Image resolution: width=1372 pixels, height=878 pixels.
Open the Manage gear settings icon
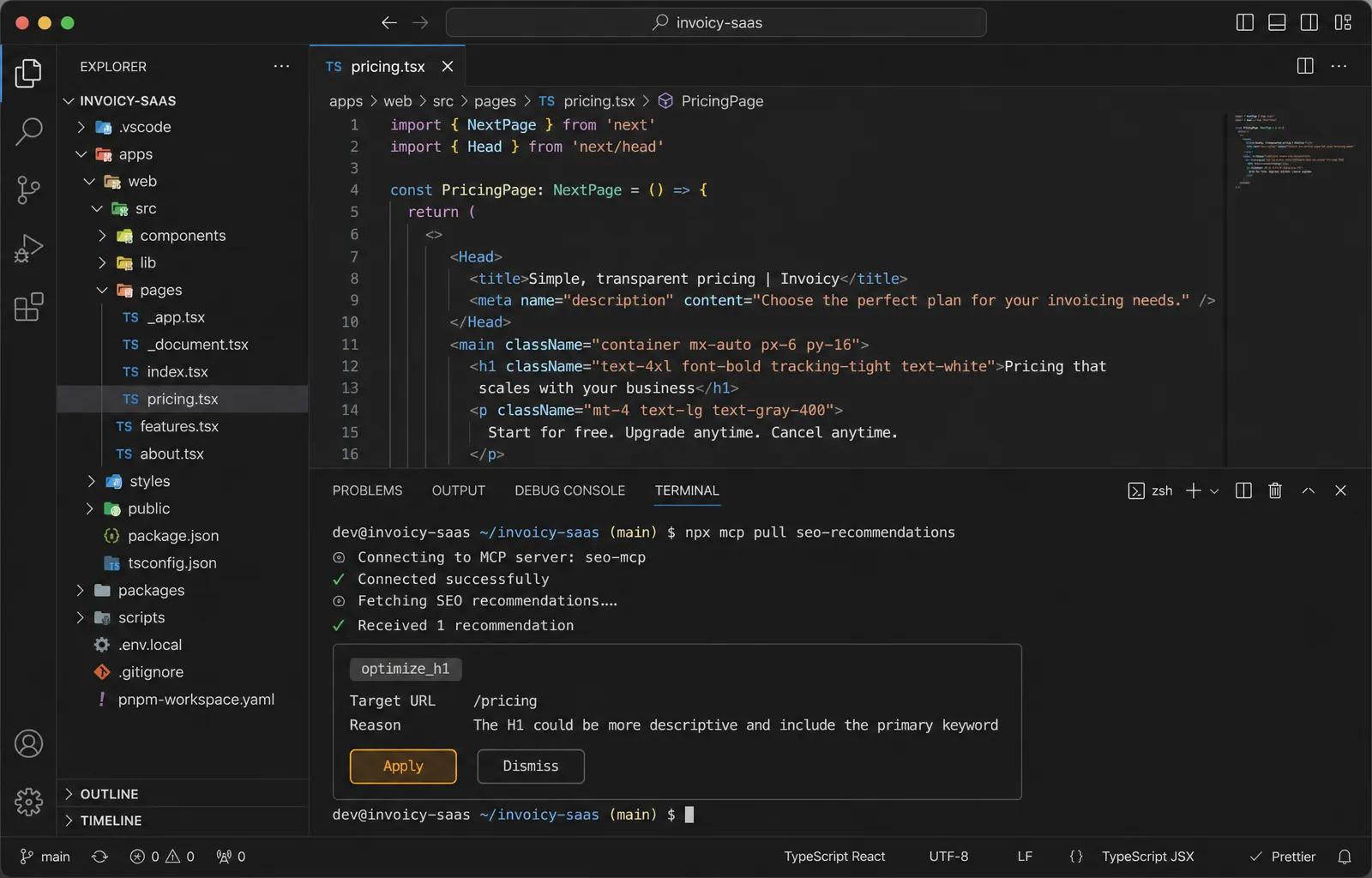[28, 802]
